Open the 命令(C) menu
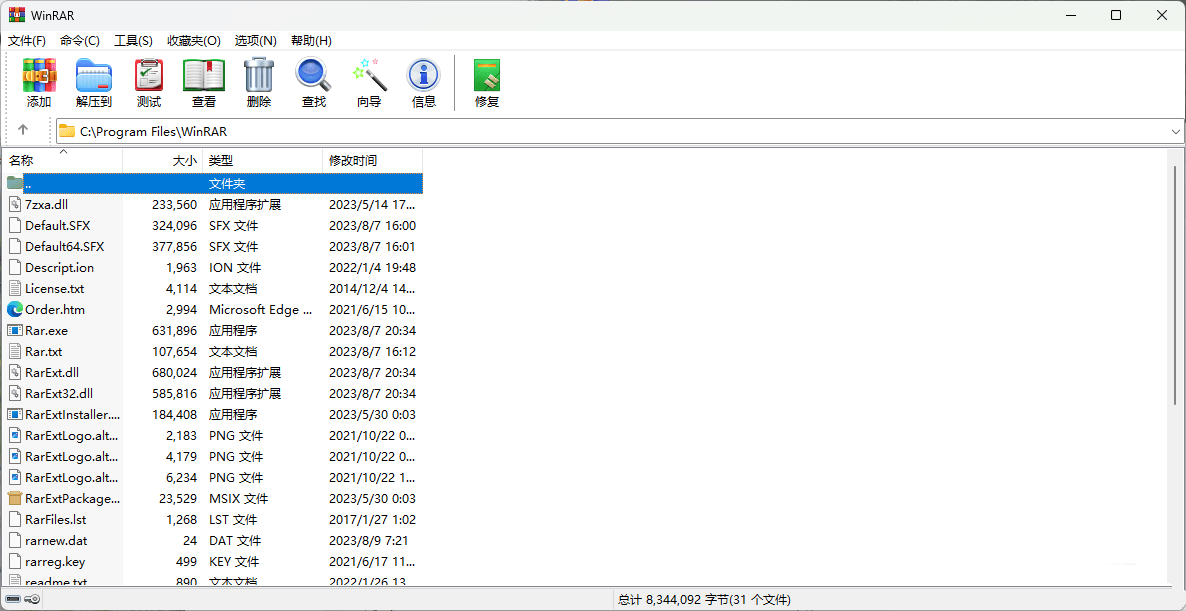Image resolution: width=1186 pixels, height=611 pixels. click(x=79, y=41)
